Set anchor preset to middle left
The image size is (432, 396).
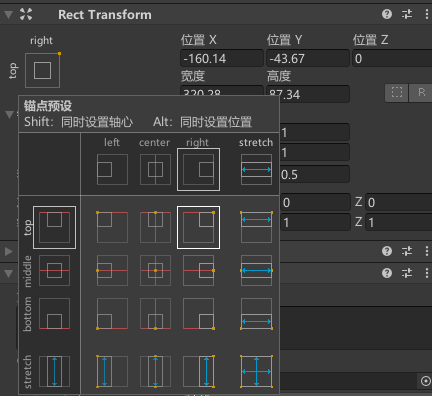coord(112,270)
